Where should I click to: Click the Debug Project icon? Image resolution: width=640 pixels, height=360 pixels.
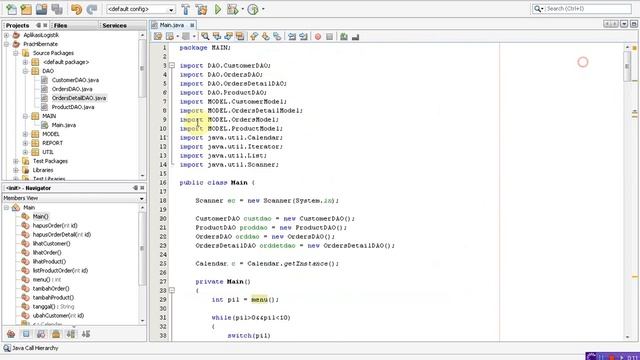[x=233, y=9]
